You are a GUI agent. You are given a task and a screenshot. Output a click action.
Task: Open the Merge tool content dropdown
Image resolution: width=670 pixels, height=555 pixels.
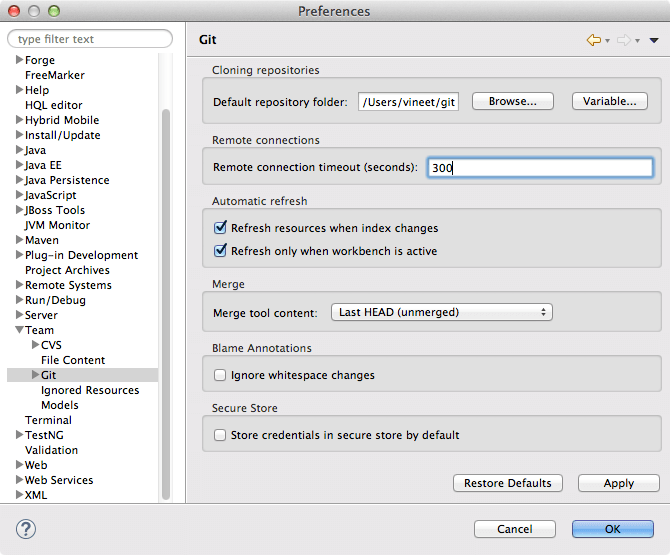pyautogui.click(x=441, y=312)
